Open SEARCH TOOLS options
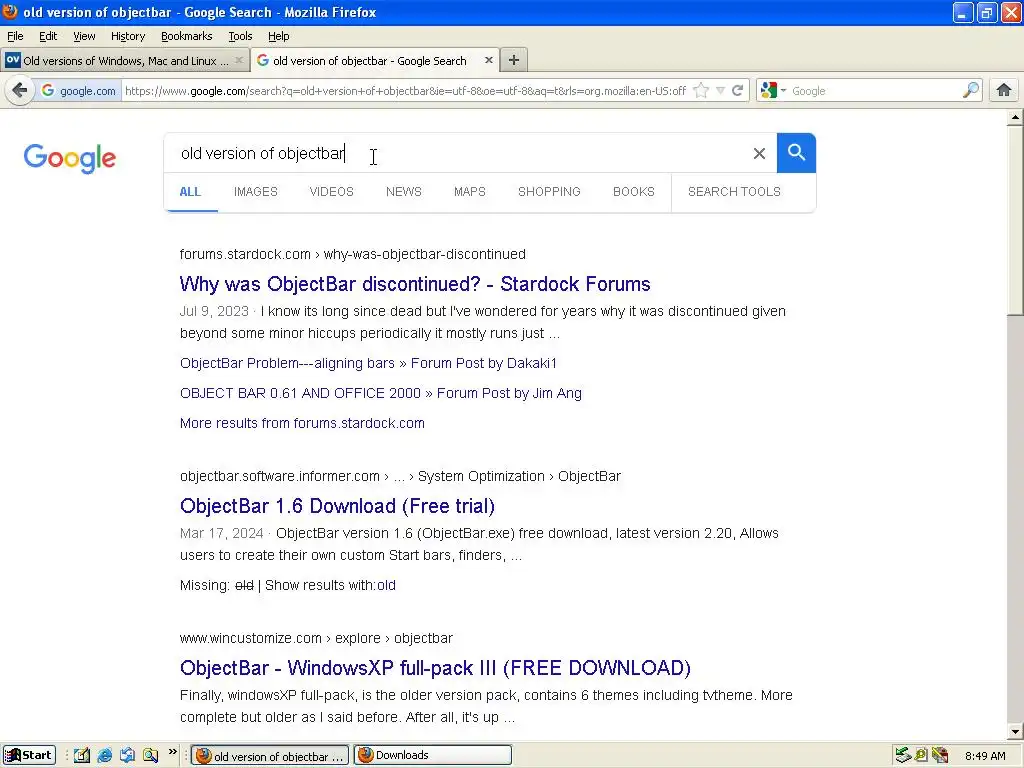 734,191
